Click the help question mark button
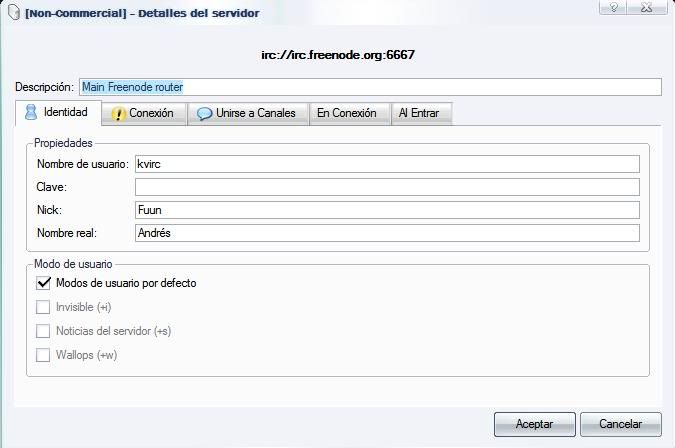This screenshot has height=448, width=675. pyautogui.click(x=613, y=7)
